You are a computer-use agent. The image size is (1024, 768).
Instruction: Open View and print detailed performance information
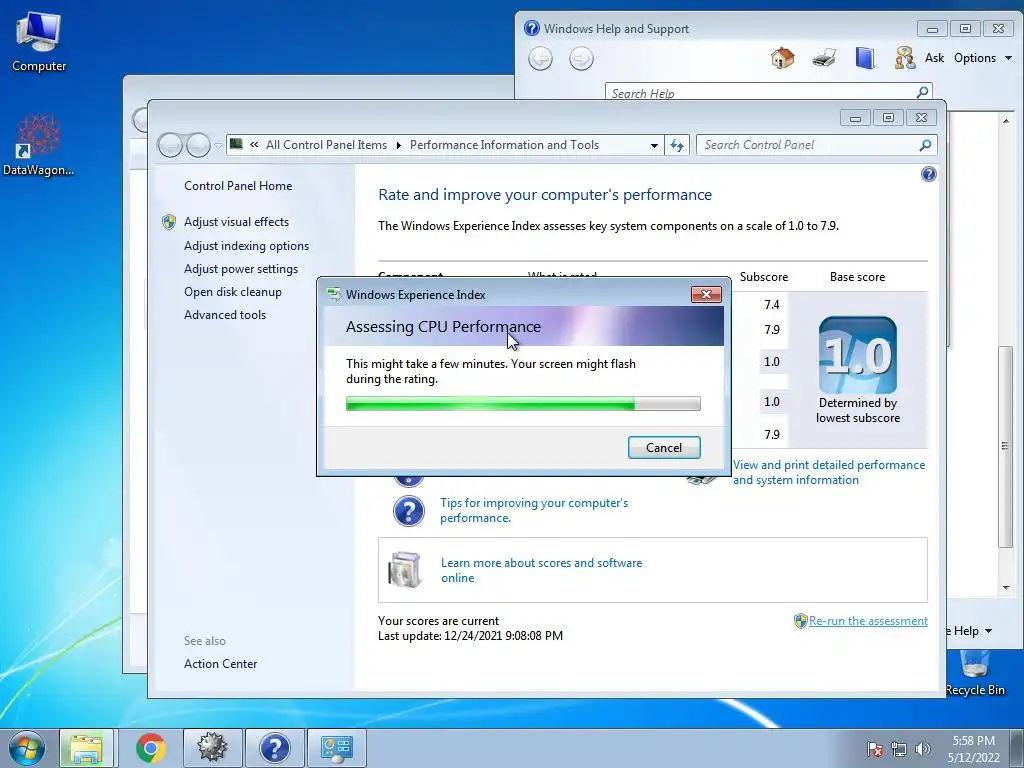pos(829,472)
